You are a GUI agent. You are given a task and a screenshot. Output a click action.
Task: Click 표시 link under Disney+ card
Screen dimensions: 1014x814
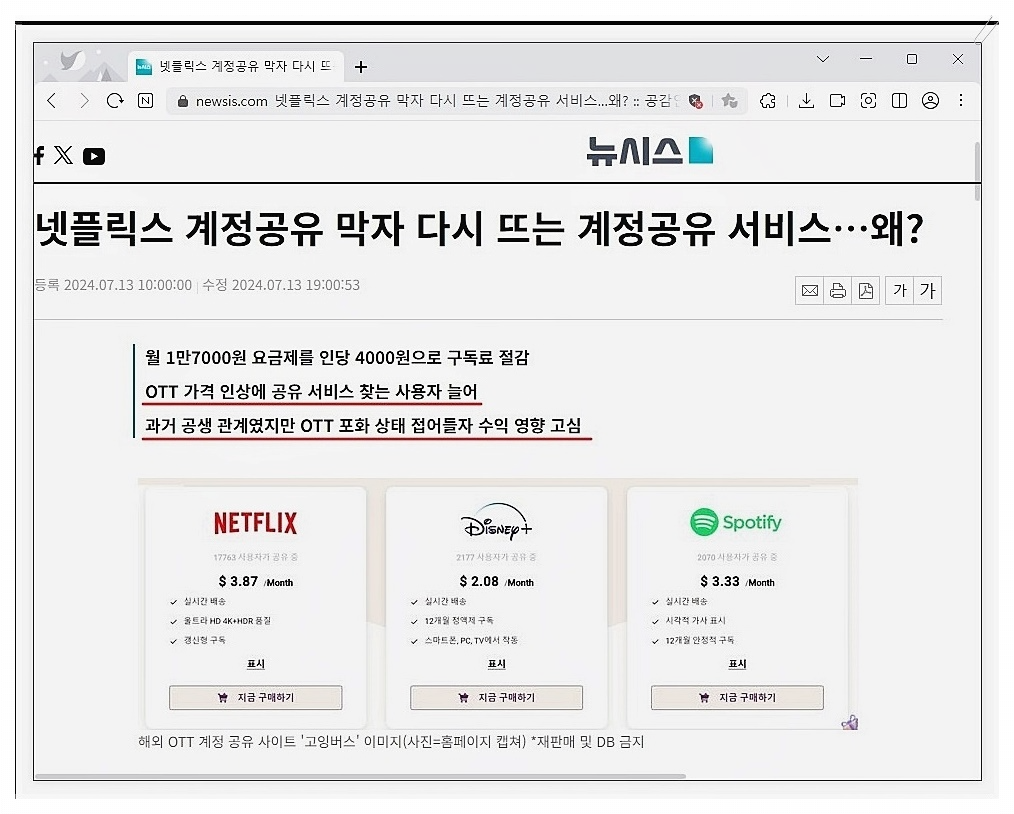click(x=497, y=664)
